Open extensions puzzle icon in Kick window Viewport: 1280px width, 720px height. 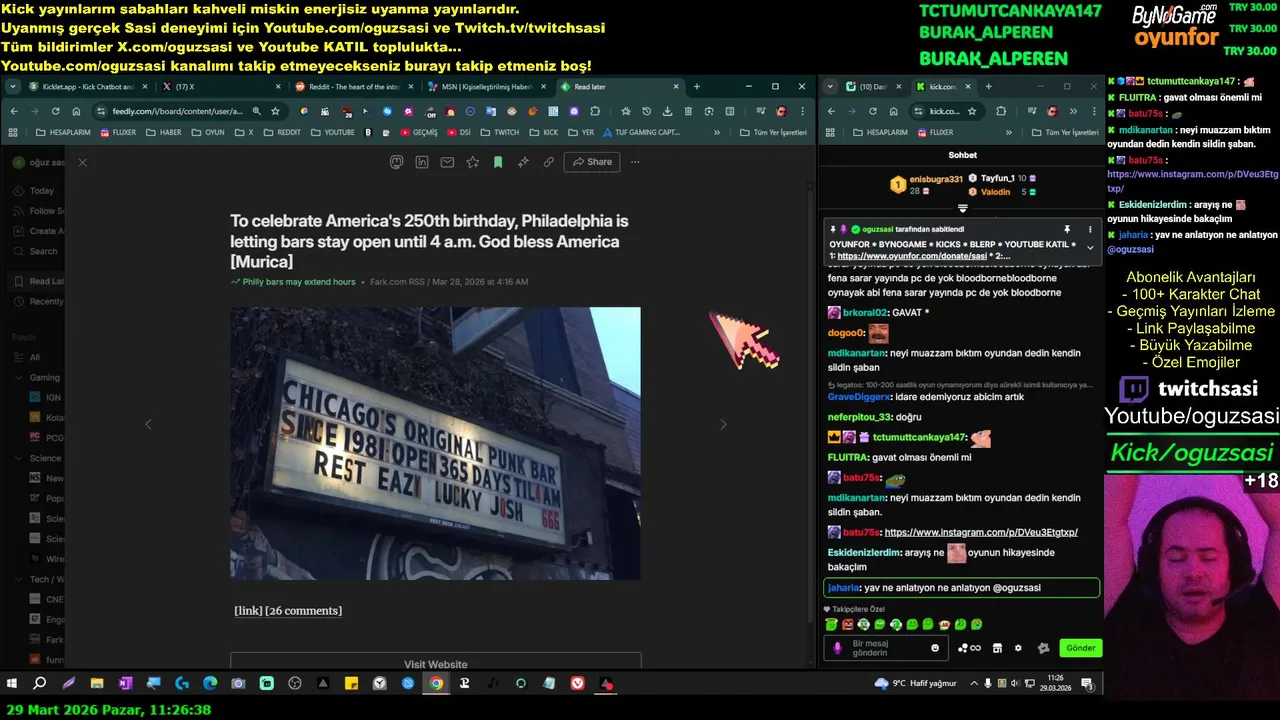point(1000,111)
